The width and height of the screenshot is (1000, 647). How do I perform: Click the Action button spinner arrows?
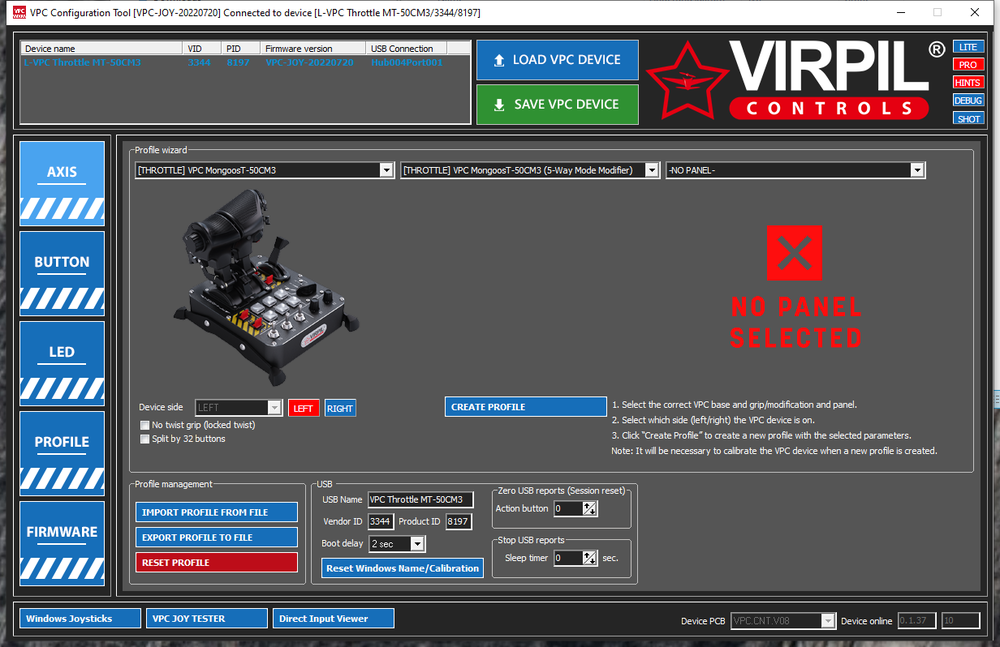590,509
